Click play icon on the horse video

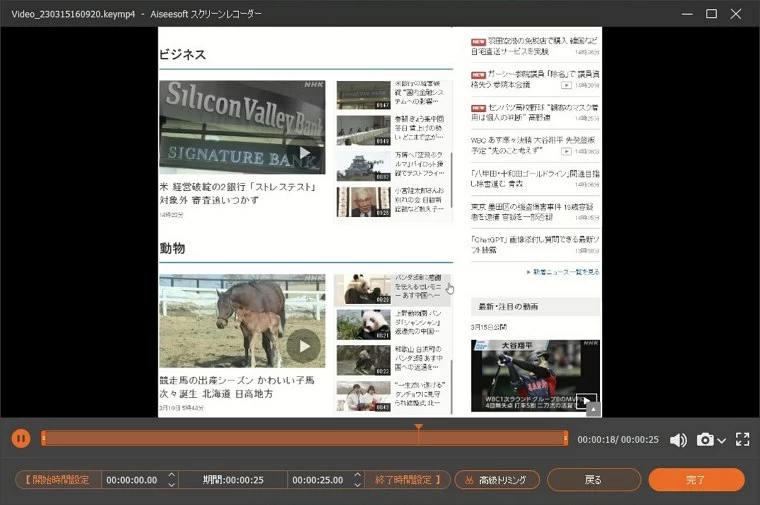tap(304, 346)
